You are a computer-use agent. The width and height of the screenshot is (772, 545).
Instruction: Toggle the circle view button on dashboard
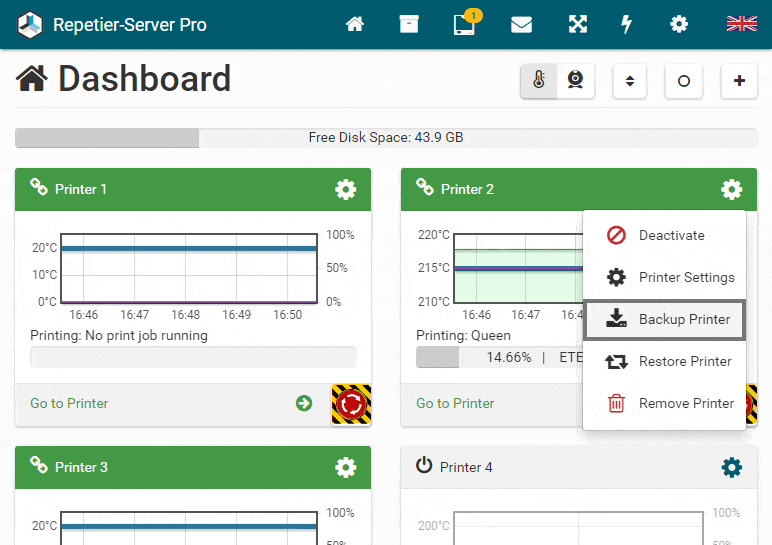click(683, 81)
